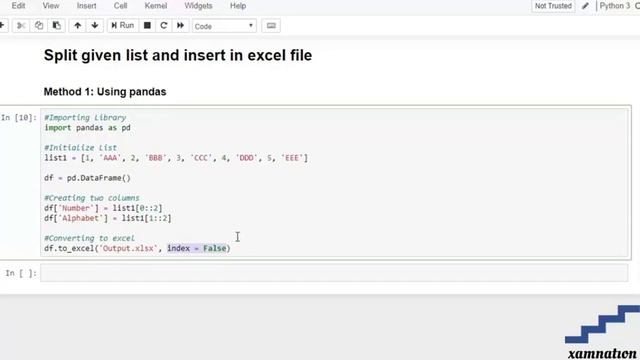Open the Insert menu

point(87,6)
